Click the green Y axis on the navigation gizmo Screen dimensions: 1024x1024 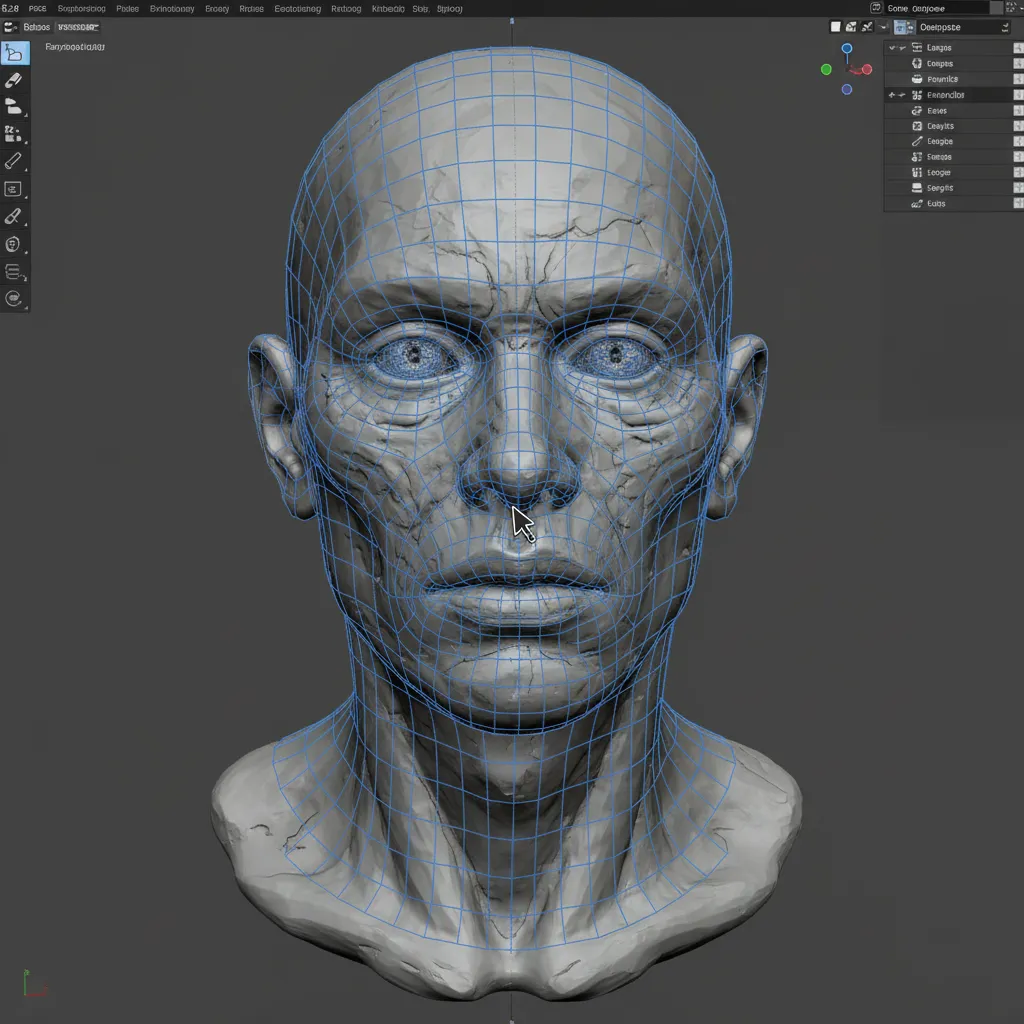825,69
